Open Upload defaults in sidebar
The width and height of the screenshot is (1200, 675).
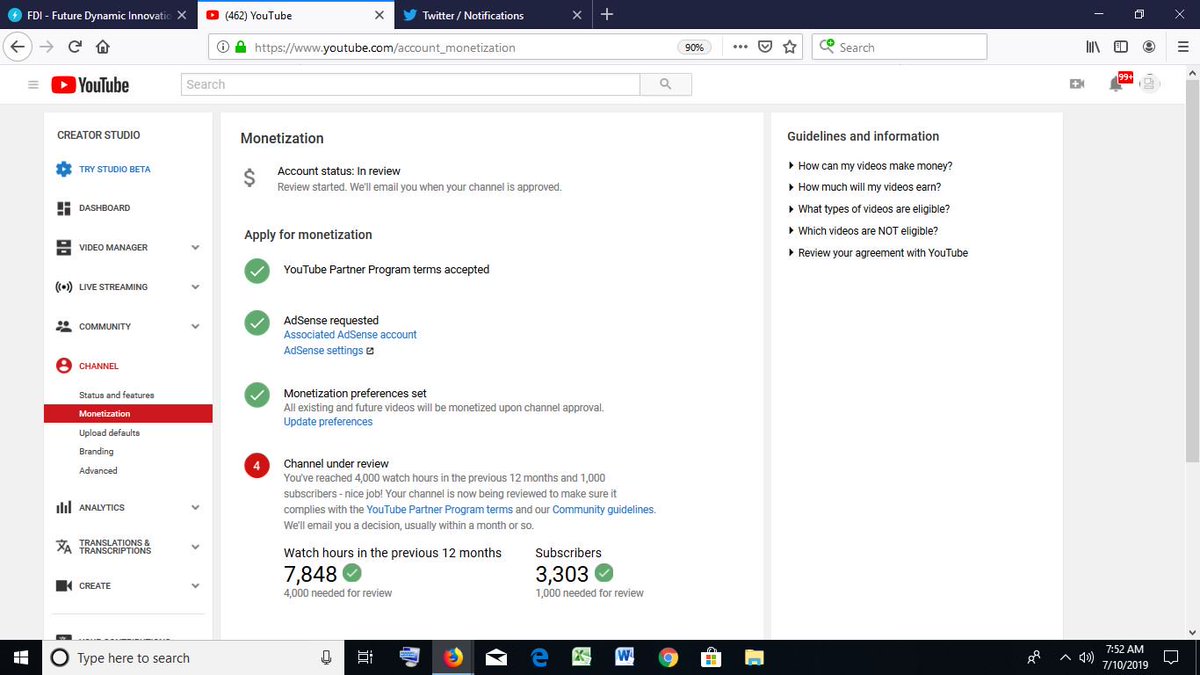pyautogui.click(x=109, y=433)
